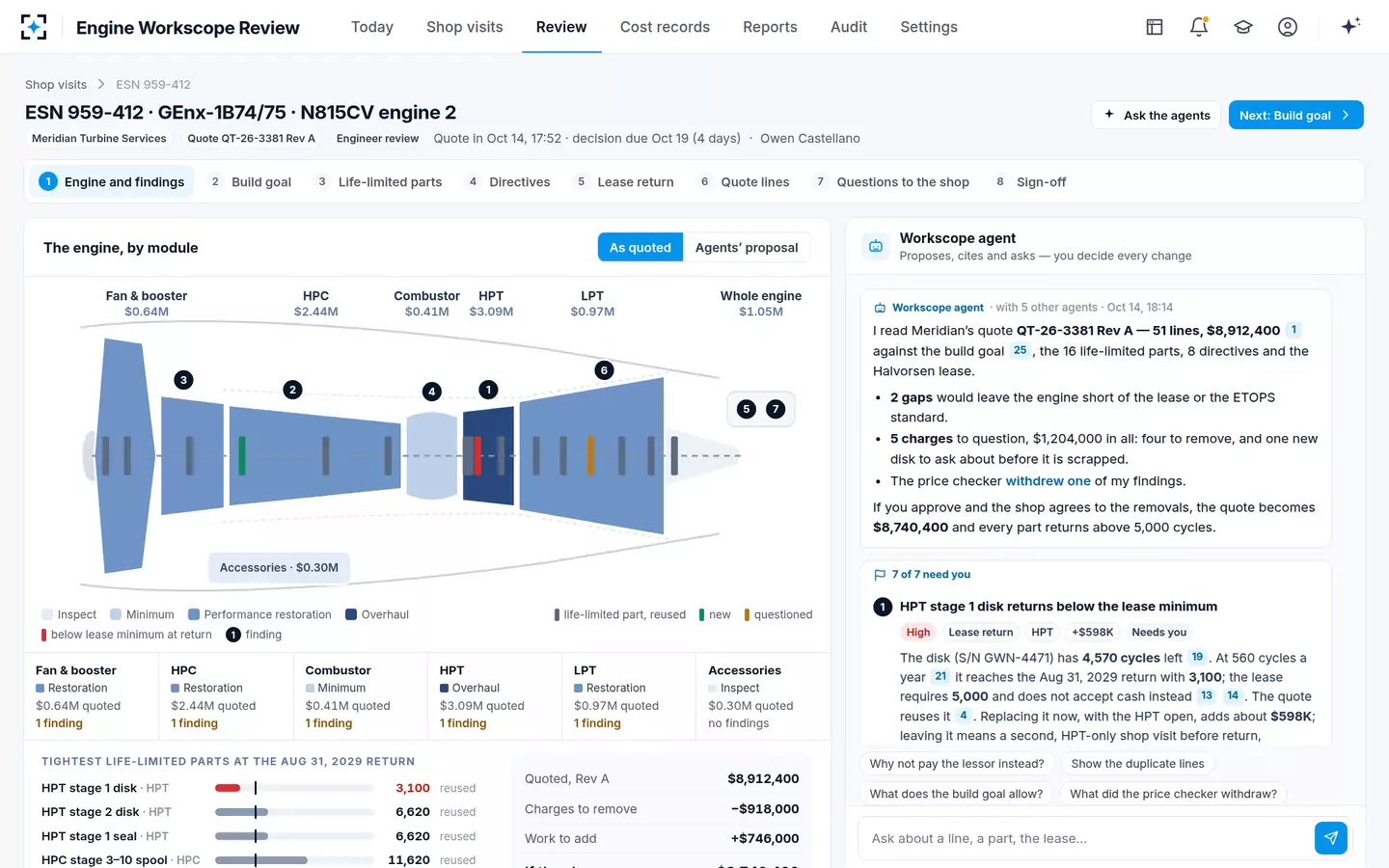Click the Next: Build goal button
Viewport: 1389px width, 868px height.
point(1295,115)
